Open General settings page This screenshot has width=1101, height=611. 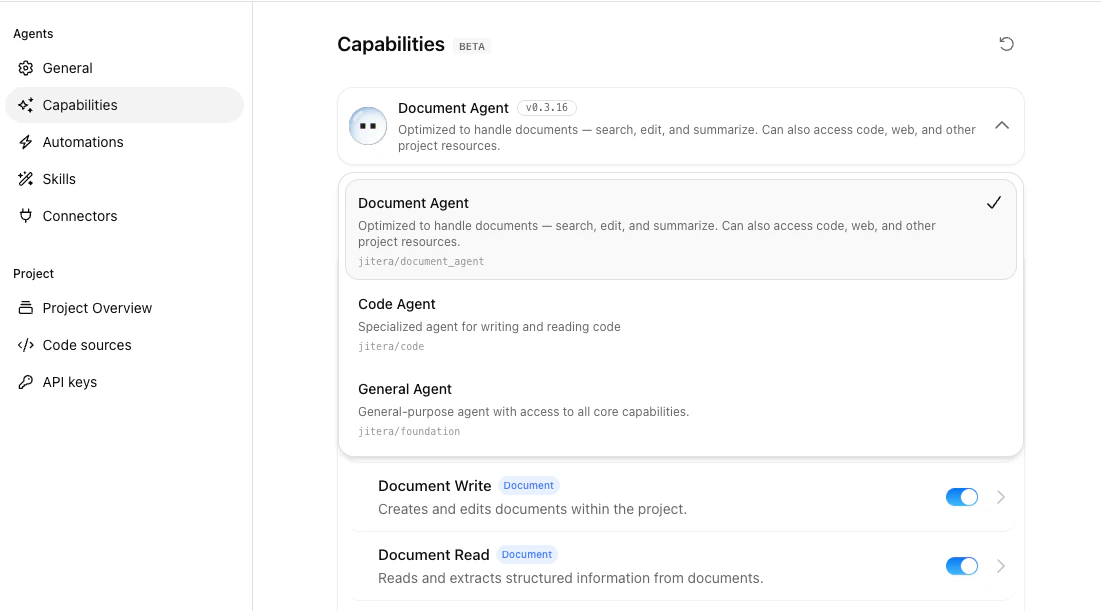pyautogui.click(x=124, y=68)
